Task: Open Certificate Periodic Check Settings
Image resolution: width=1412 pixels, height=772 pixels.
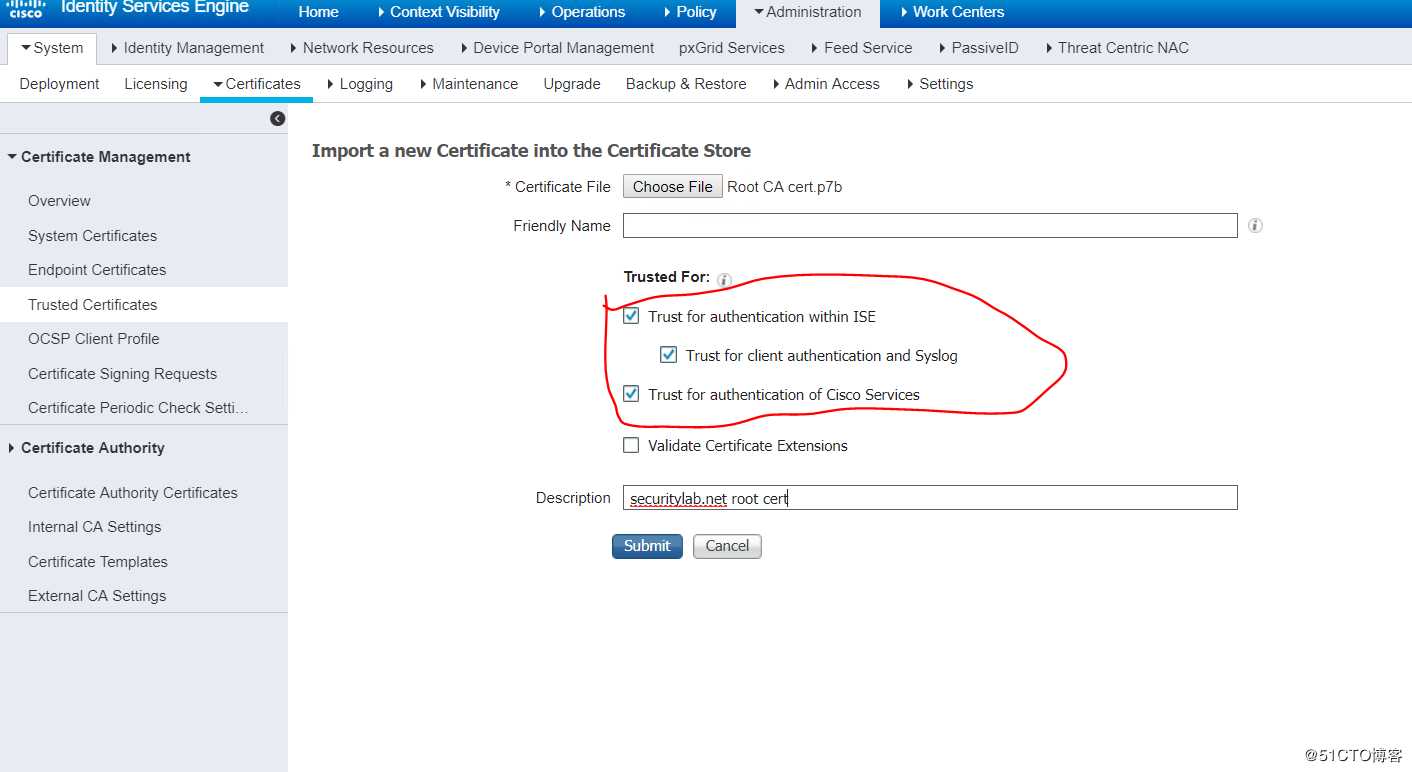Action: click(x=138, y=408)
